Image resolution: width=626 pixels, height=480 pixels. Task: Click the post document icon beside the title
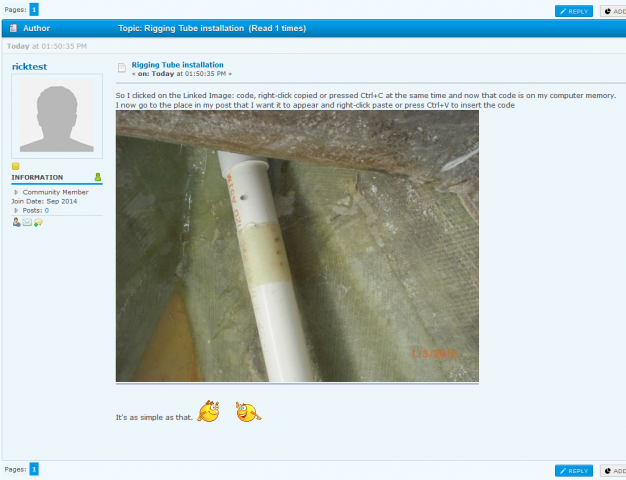[x=122, y=68]
